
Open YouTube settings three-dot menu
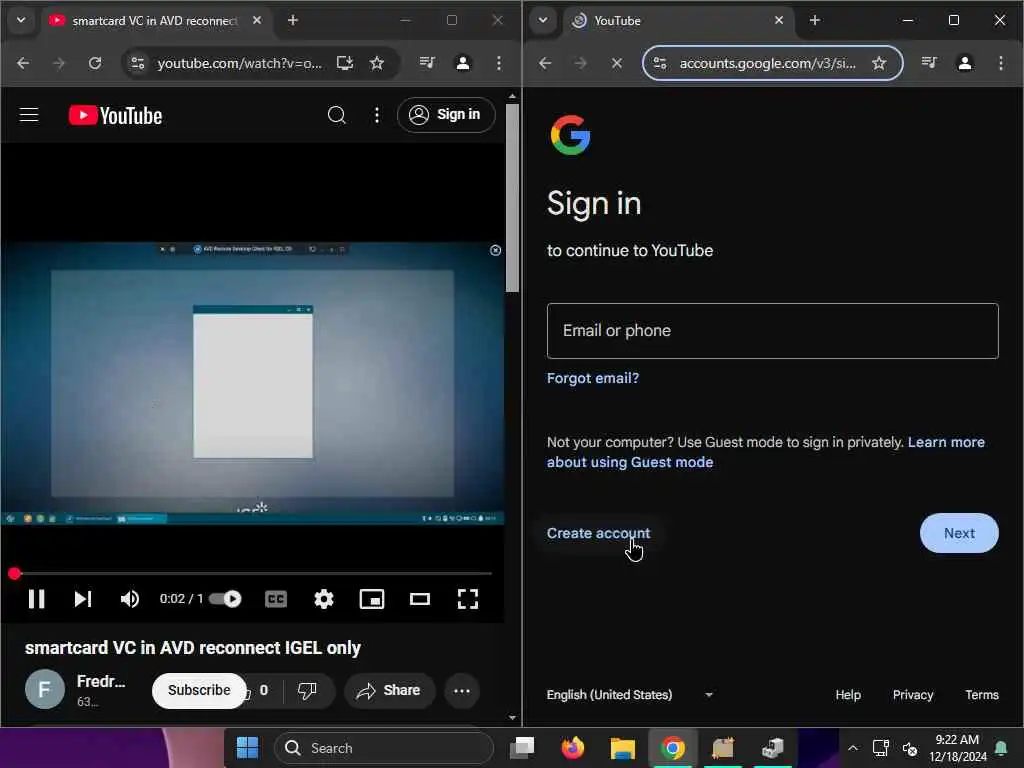[377, 115]
